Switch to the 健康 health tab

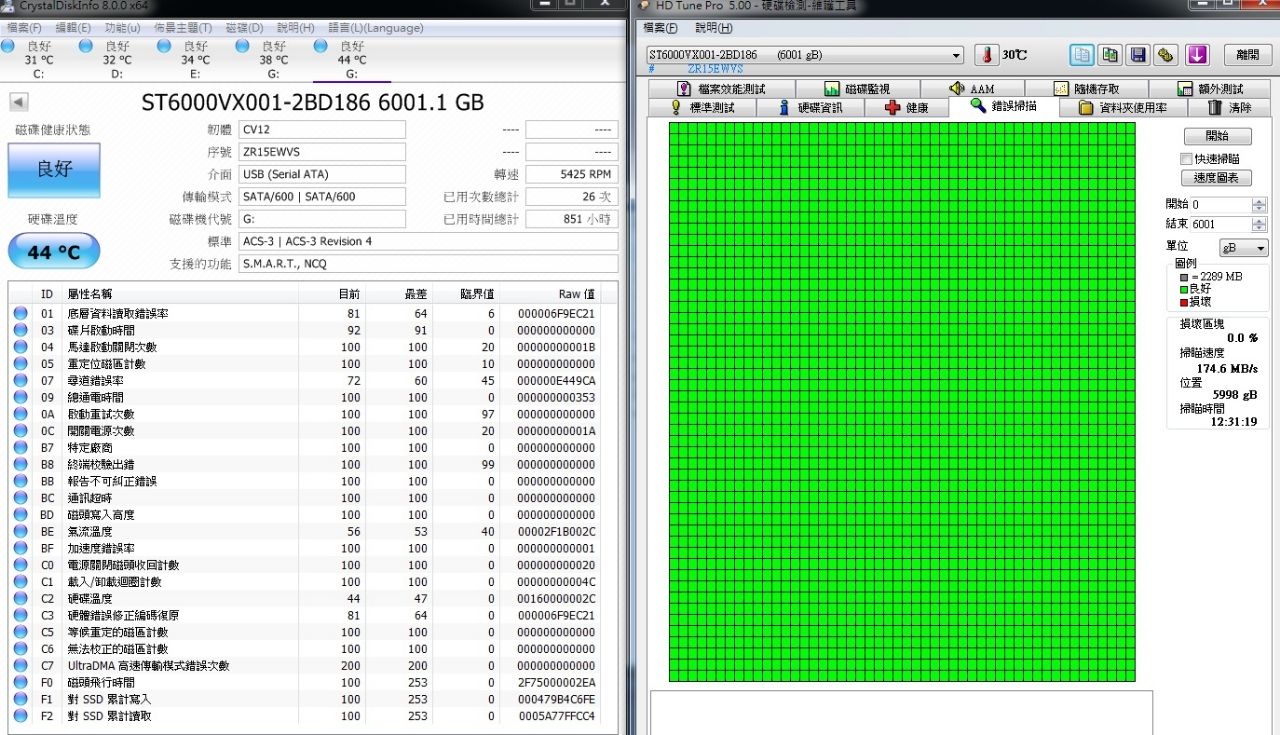906,107
